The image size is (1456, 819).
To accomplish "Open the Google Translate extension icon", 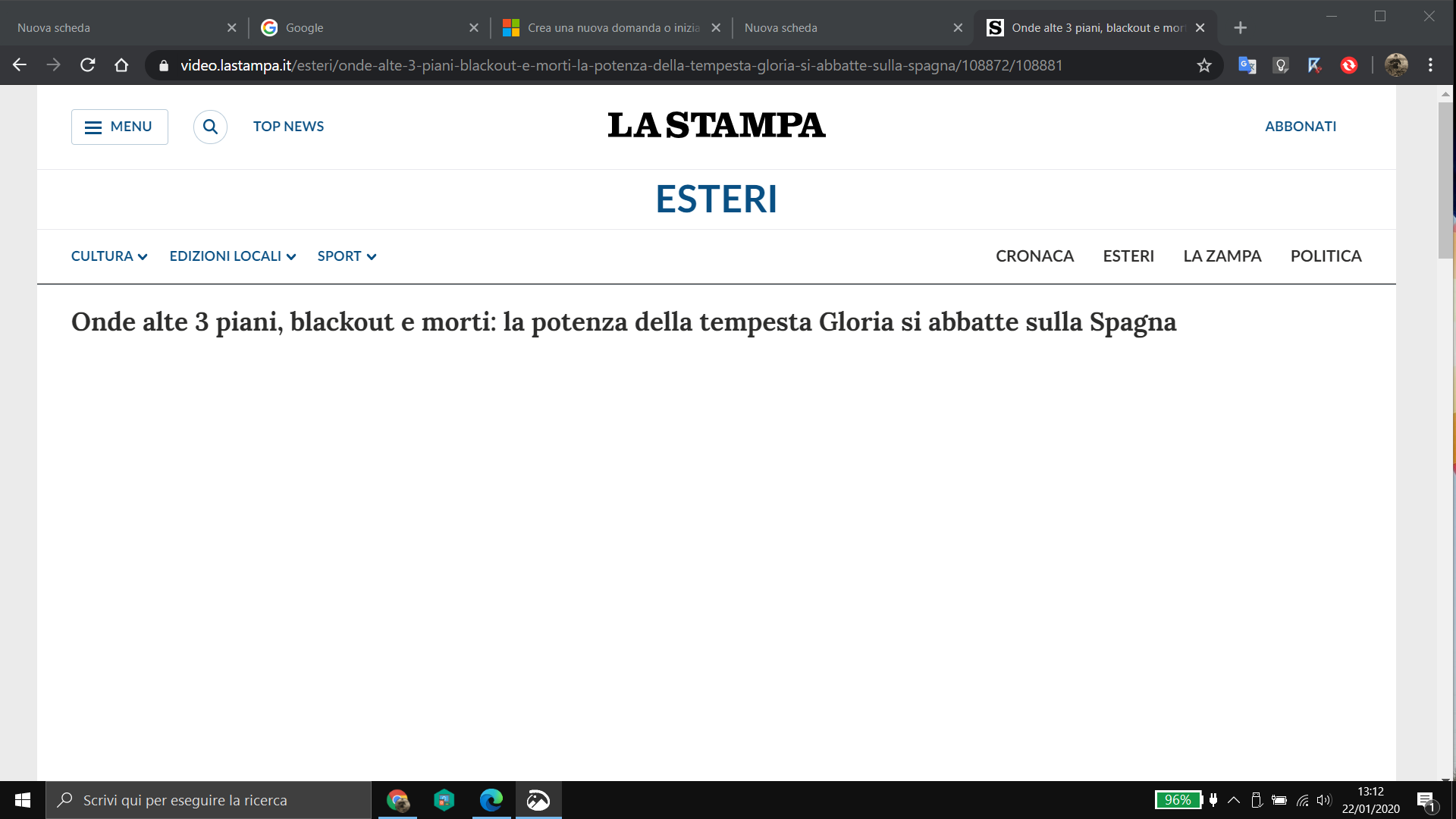I will tap(1247, 65).
